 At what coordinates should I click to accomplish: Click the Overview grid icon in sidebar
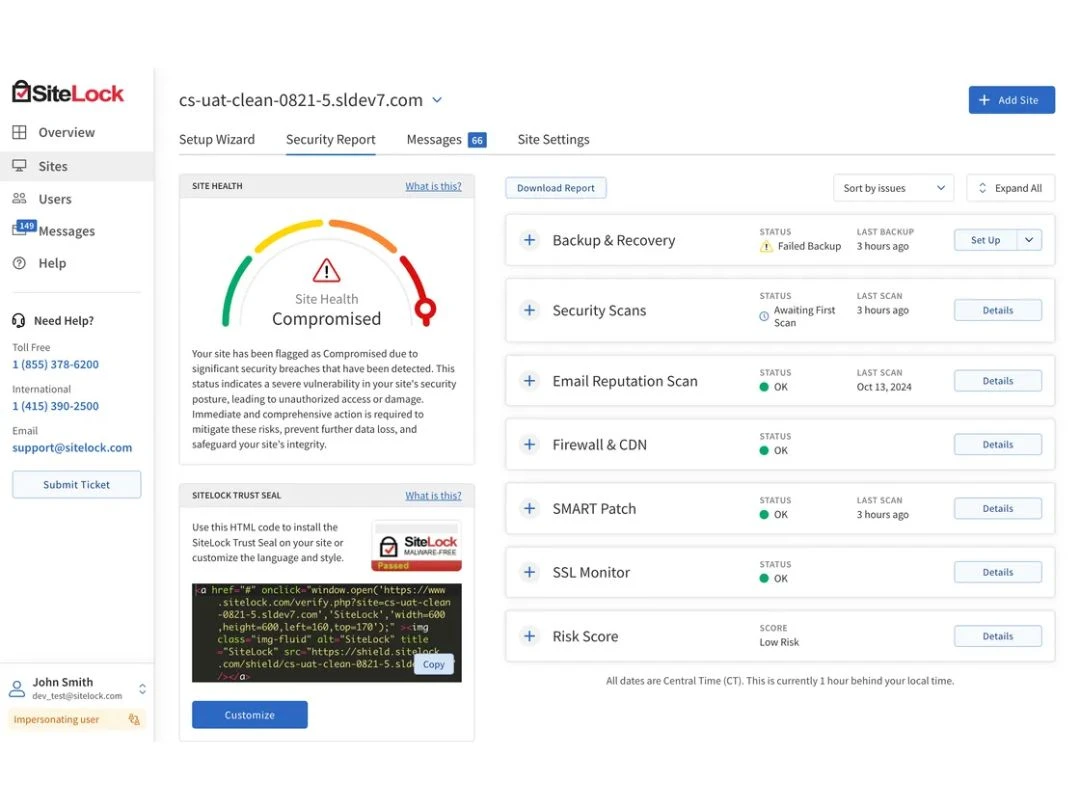click(x=19, y=132)
